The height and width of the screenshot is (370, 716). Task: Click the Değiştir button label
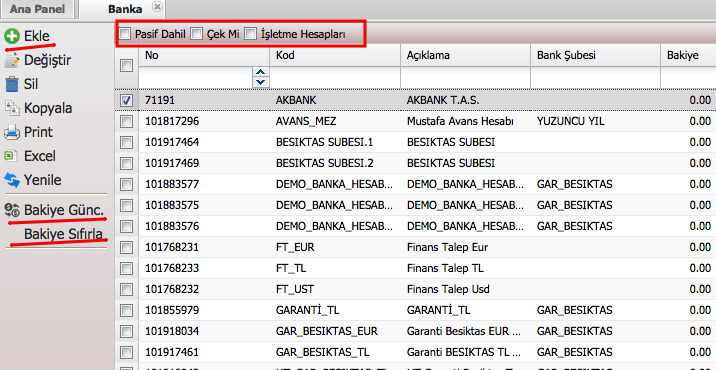coord(47,60)
